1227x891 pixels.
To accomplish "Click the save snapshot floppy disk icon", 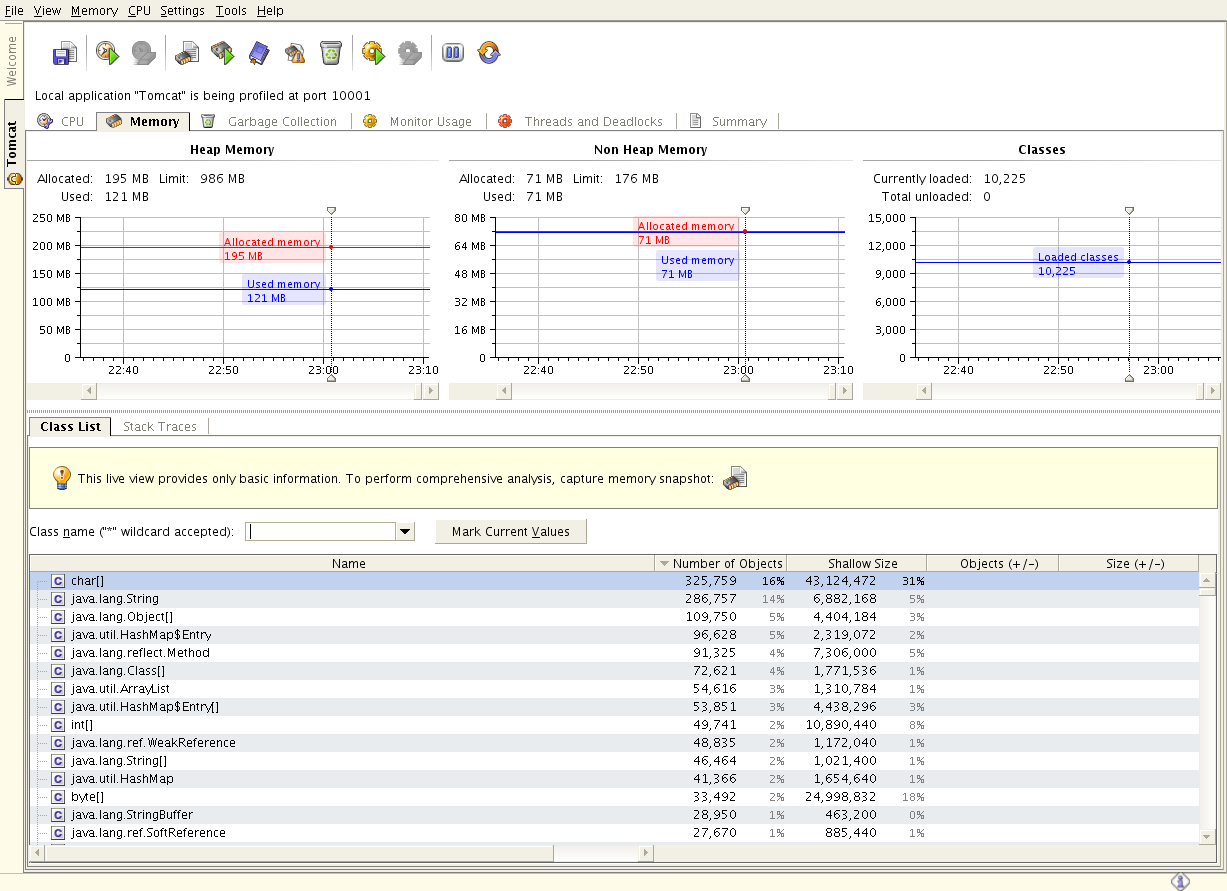I will pos(65,53).
